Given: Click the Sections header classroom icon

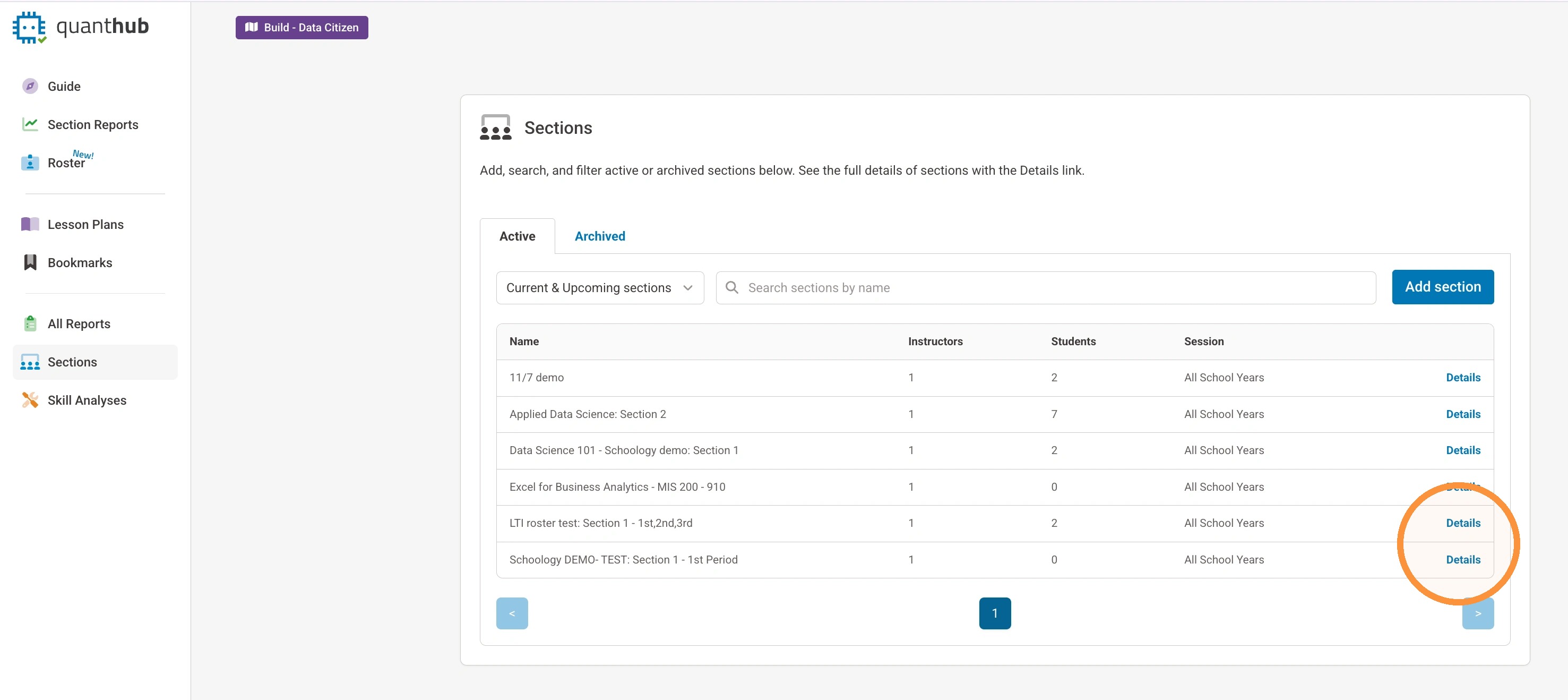Looking at the screenshot, I should (495, 127).
